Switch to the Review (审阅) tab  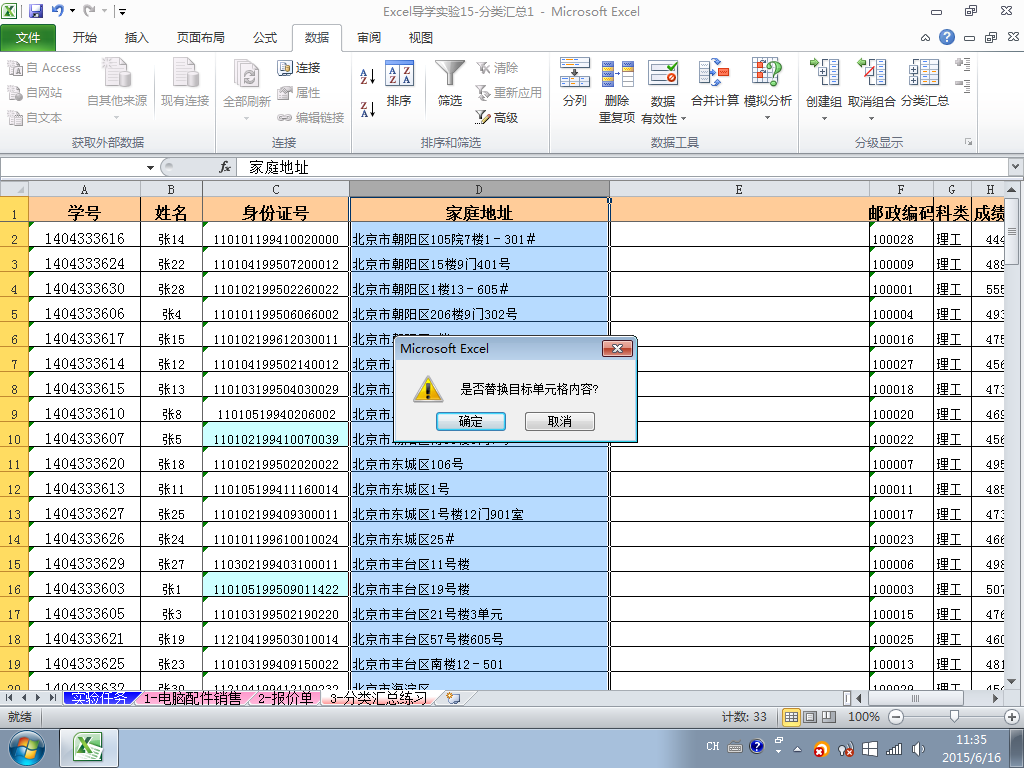point(369,37)
